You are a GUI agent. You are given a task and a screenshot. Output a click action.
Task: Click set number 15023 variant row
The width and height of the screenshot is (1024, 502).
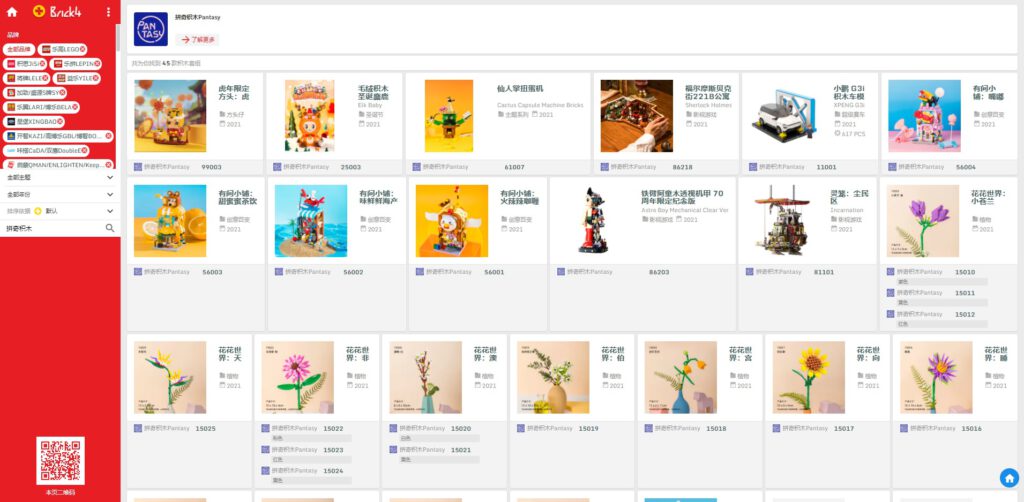[x=306, y=450]
